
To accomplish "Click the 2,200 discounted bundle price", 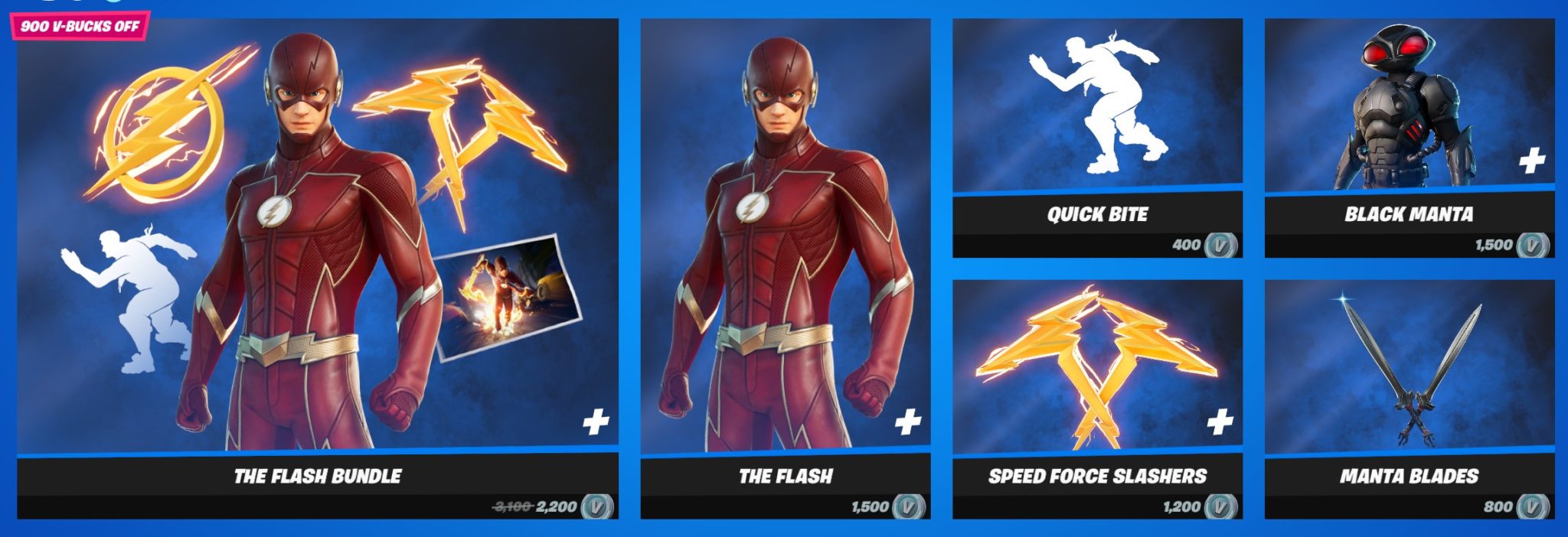I will tap(557, 506).
